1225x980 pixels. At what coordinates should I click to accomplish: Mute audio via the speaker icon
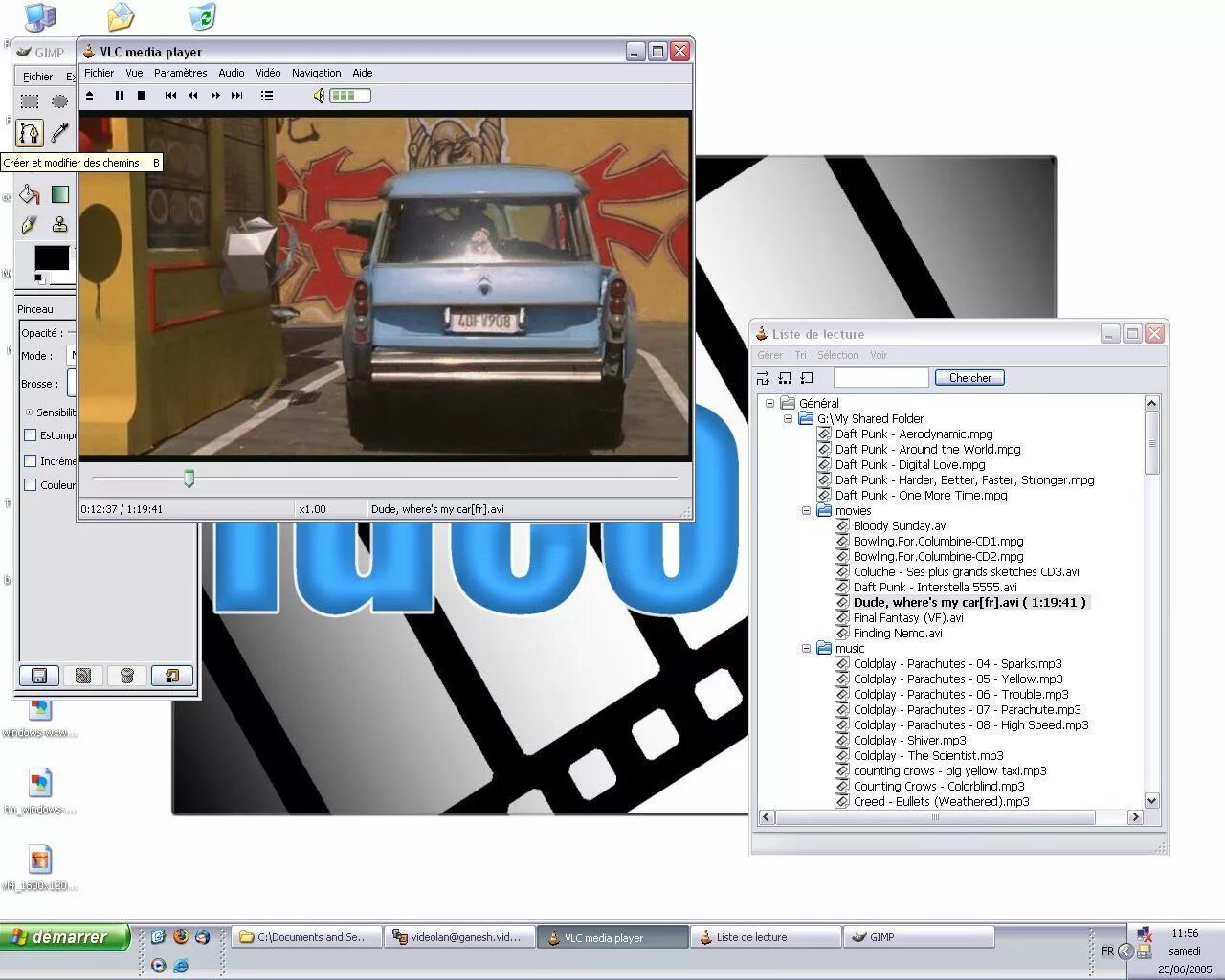click(x=319, y=95)
